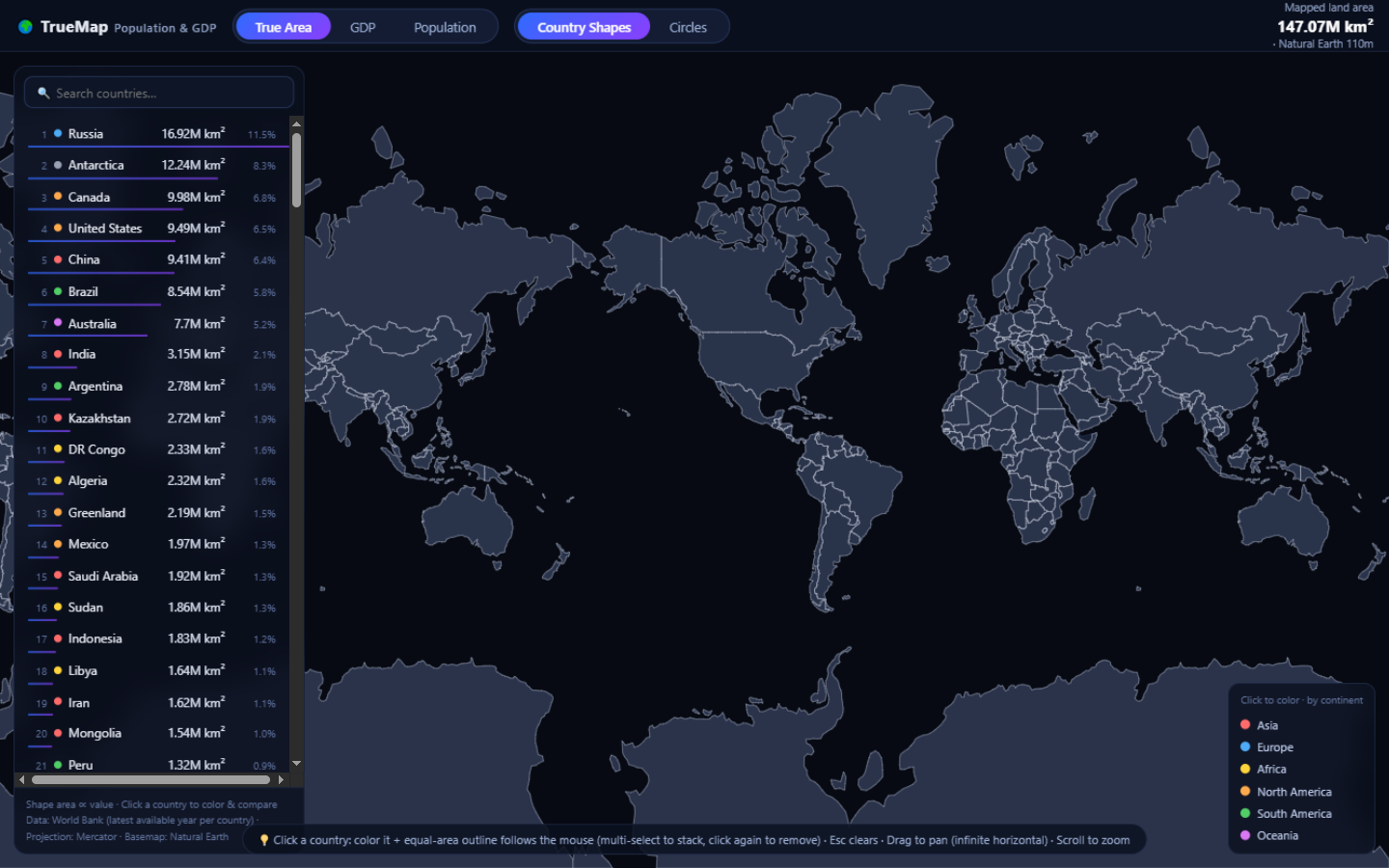Viewport: 1389px width, 868px height.
Task: Select Argentina row in list
Action: pyautogui.click(x=158, y=386)
